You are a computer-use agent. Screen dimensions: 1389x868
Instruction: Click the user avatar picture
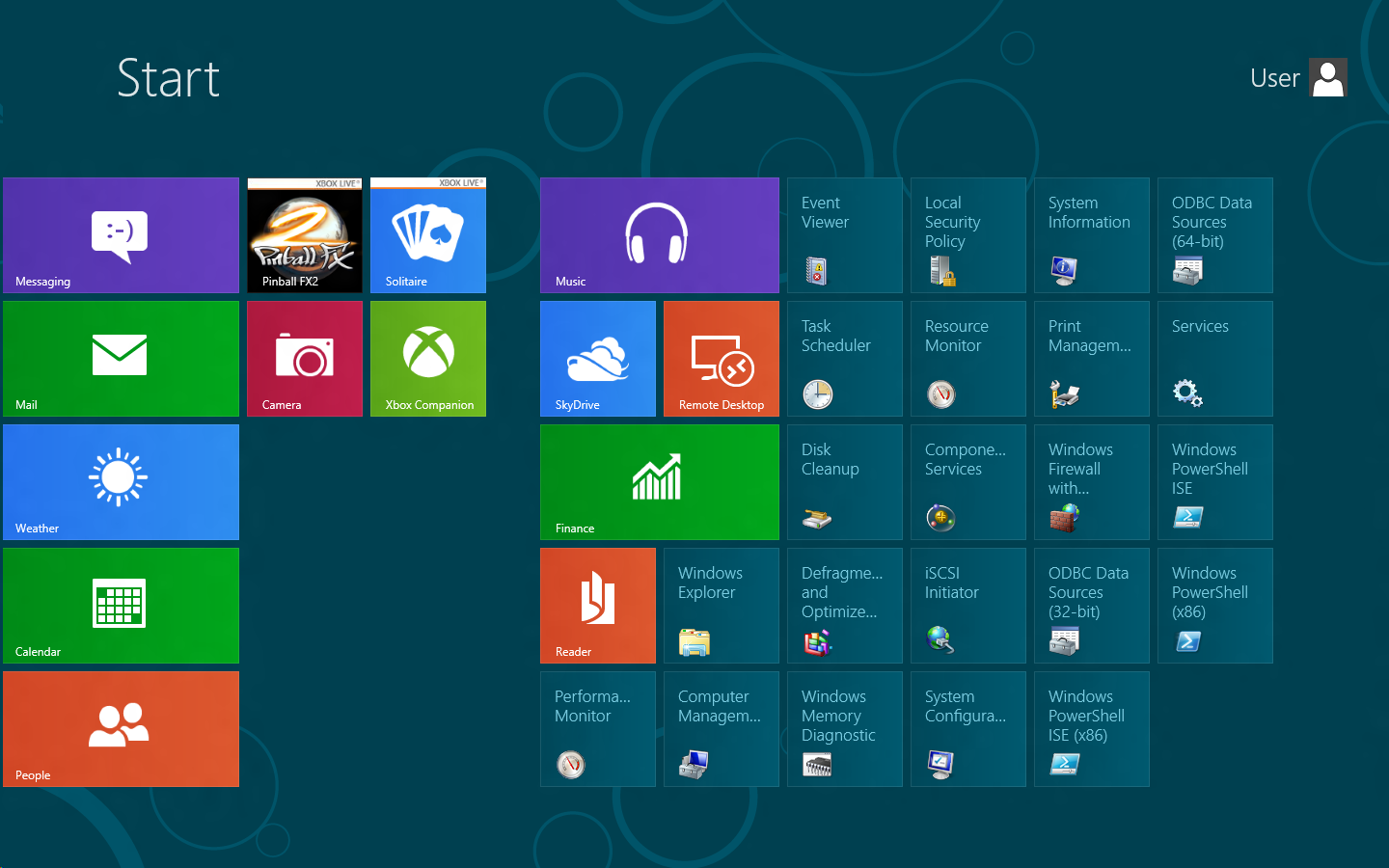[1328, 78]
